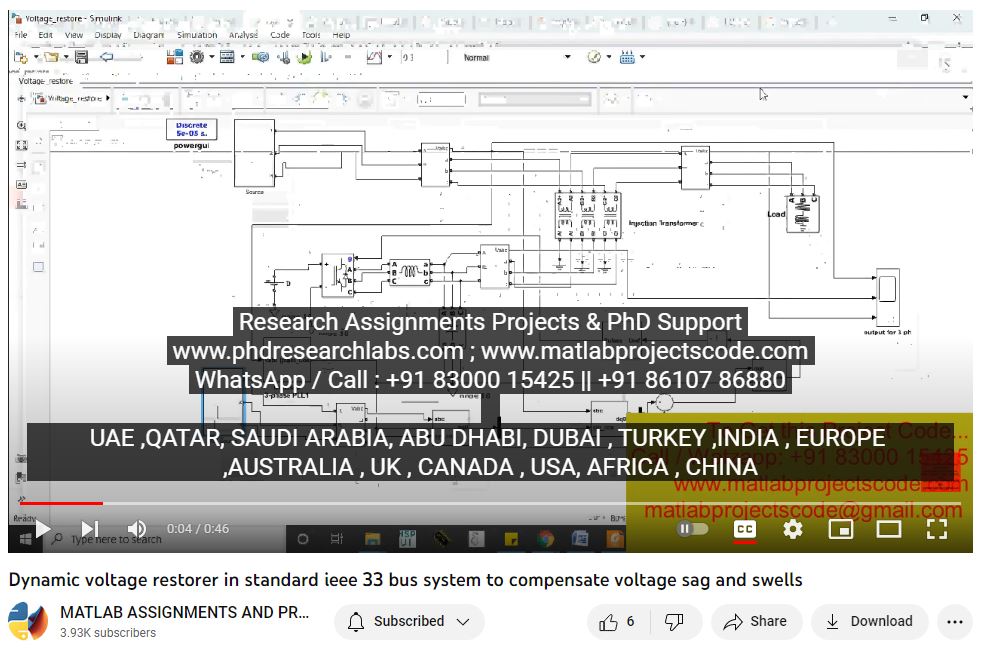Image resolution: width=983 pixels, height=651 pixels.
Task: Open the Diagram menu in Simulink
Action: [x=148, y=35]
